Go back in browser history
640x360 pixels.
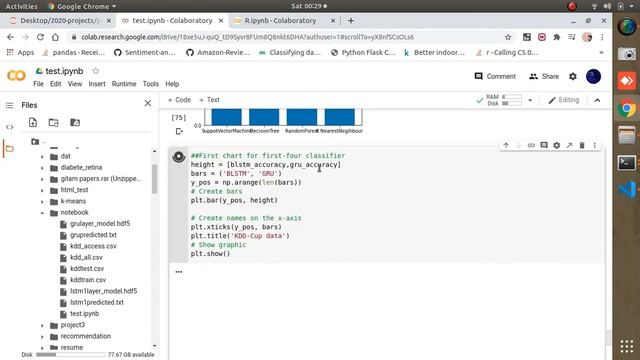pyautogui.click(x=10, y=37)
